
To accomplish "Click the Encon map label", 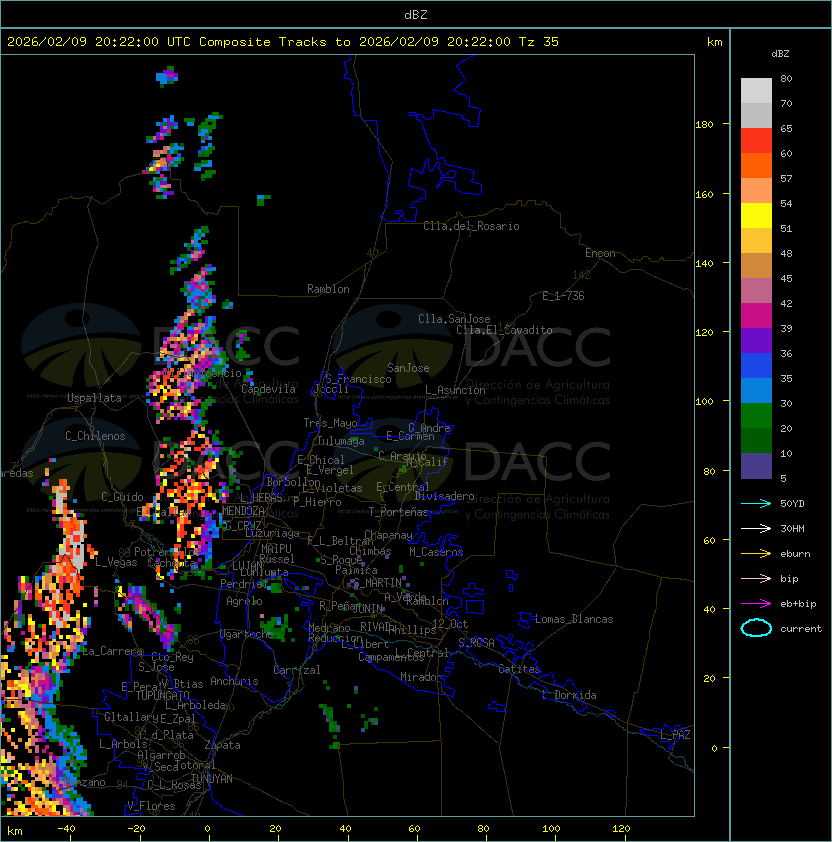I will [600, 253].
